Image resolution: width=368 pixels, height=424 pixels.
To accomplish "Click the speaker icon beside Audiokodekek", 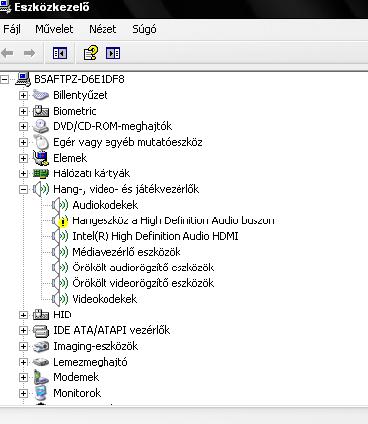I will pyautogui.click(x=60, y=205).
